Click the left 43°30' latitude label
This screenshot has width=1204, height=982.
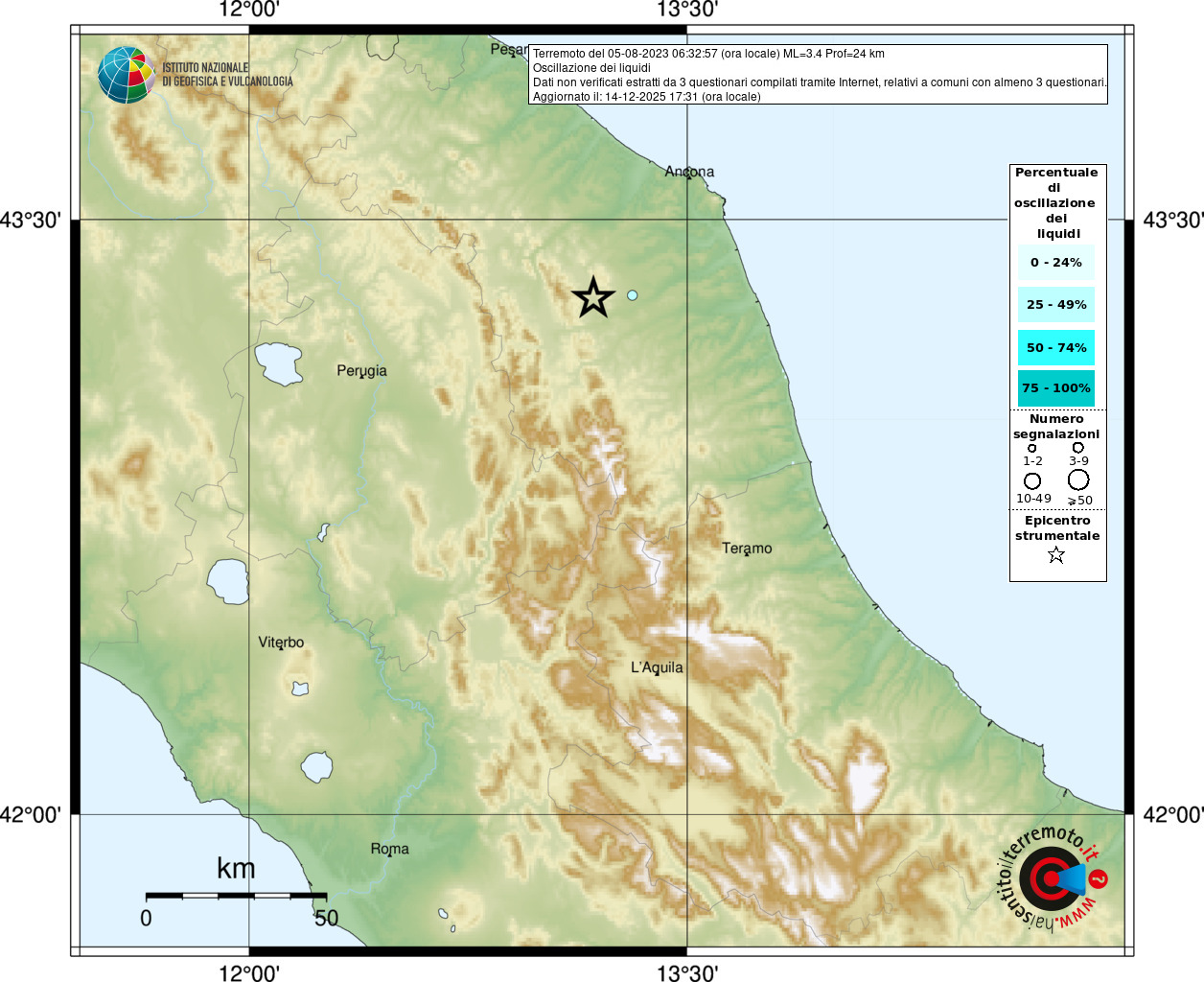[31, 220]
